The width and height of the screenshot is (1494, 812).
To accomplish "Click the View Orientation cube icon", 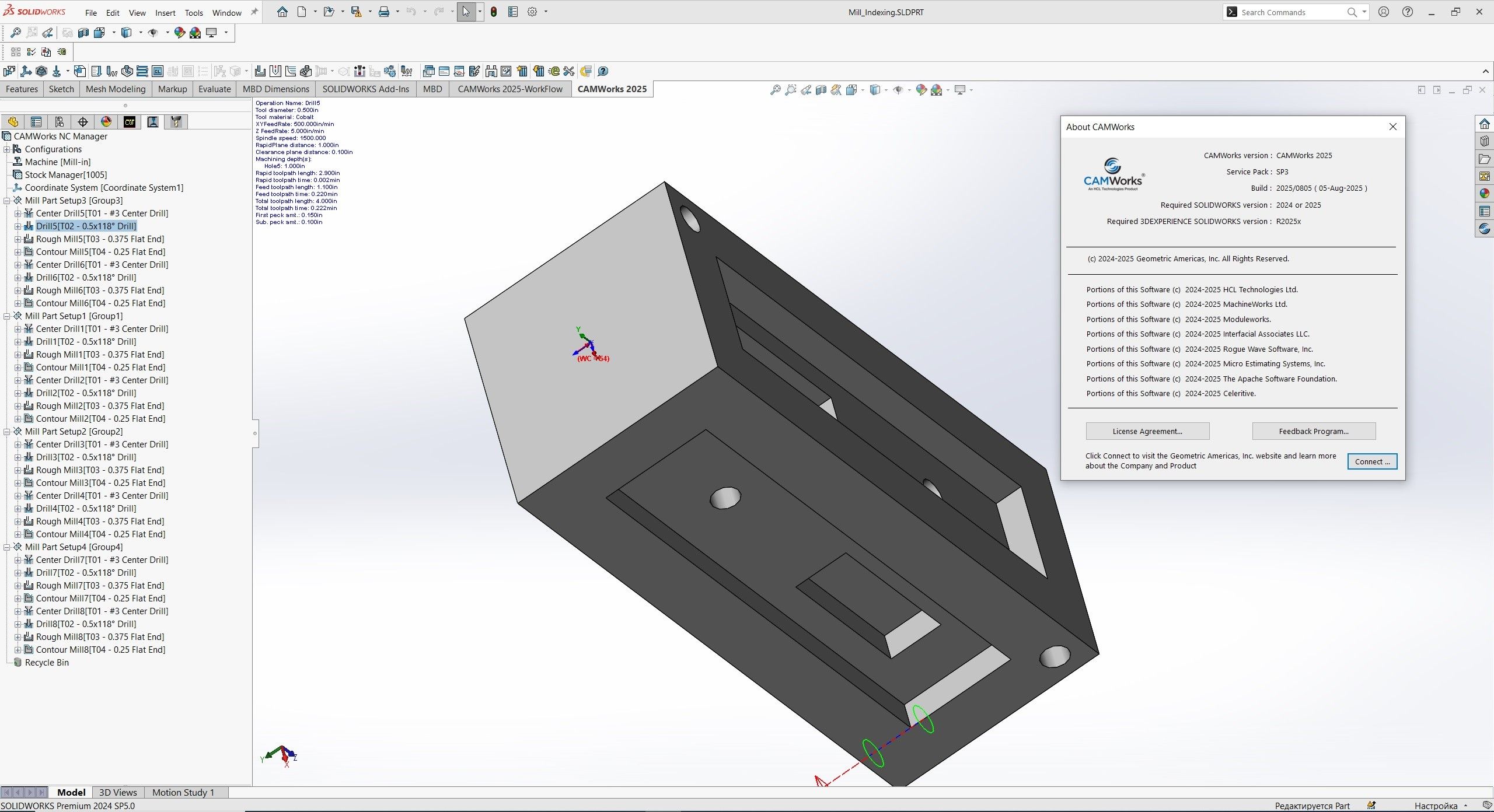I will coord(851,89).
